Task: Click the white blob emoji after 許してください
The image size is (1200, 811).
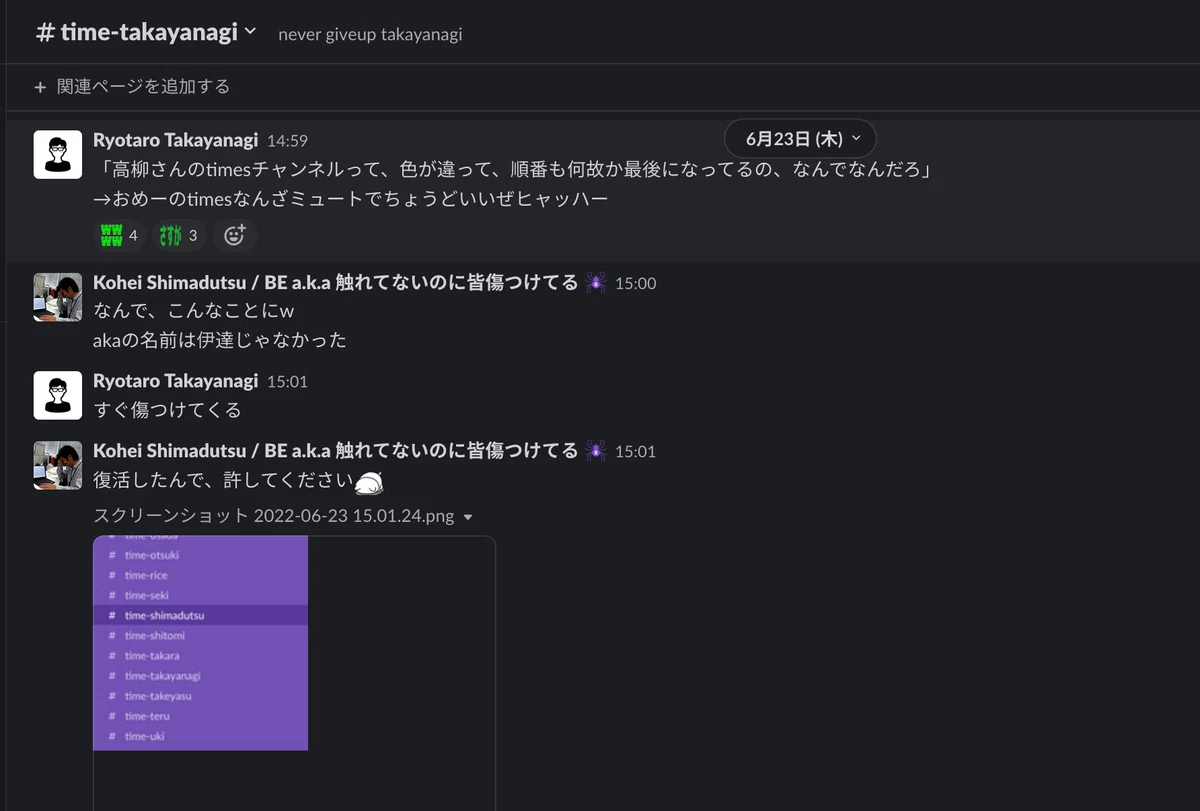Action: [x=369, y=484]
